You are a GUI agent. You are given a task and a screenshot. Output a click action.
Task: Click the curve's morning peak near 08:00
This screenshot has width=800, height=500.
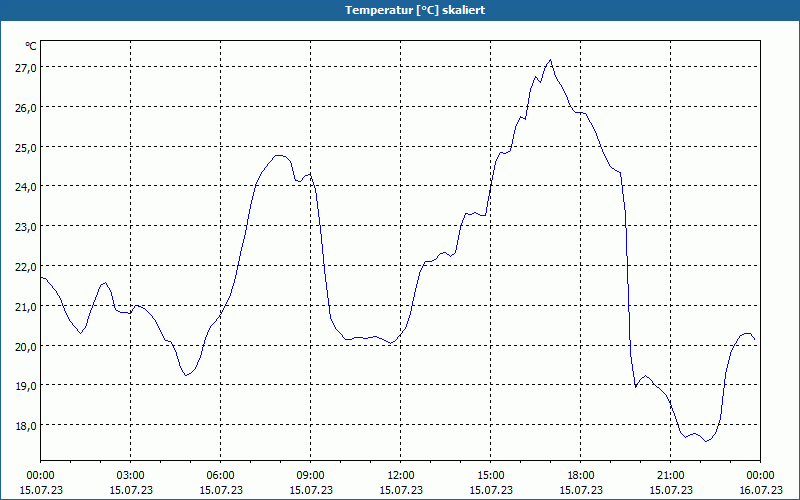(x=279, y=155)
